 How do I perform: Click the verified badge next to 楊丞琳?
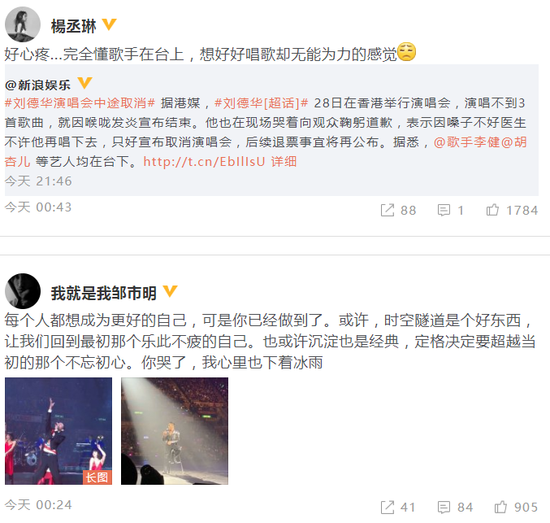click(x=109, y=25)
